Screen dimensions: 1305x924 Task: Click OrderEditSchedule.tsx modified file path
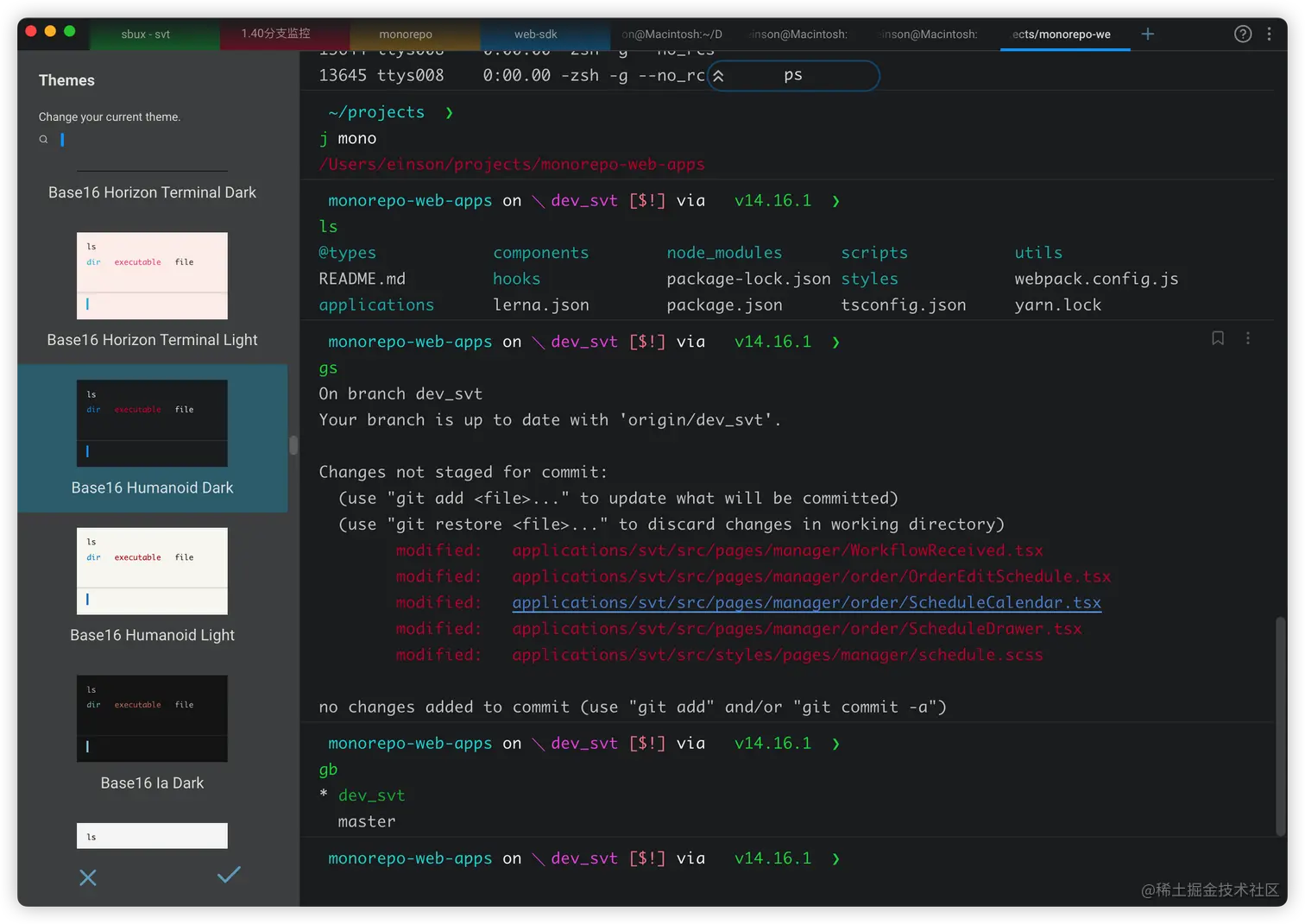811,576
